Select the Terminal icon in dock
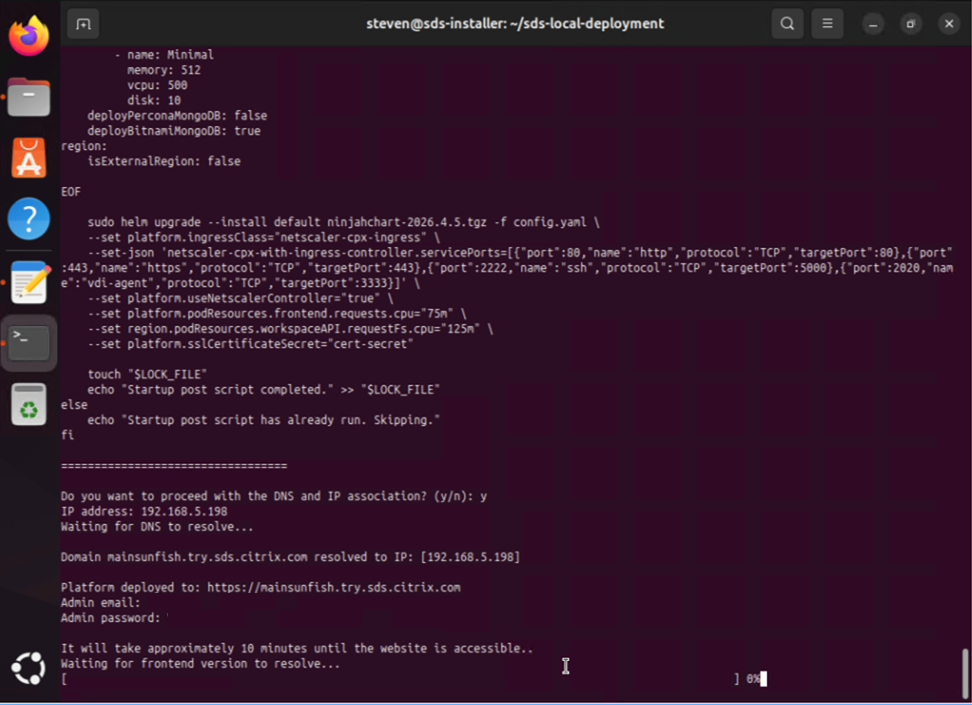The width and height of the screenshot is (972, 705). 29,343
